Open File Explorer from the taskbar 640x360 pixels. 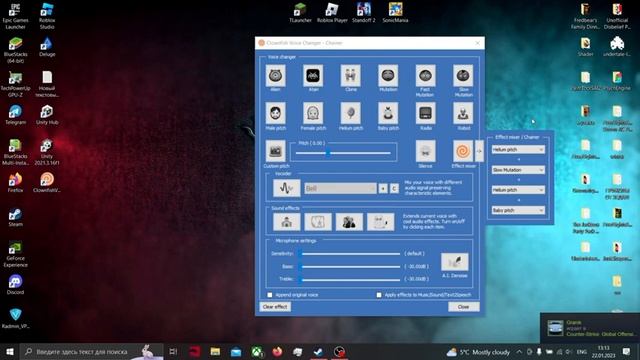click(215, 351)
